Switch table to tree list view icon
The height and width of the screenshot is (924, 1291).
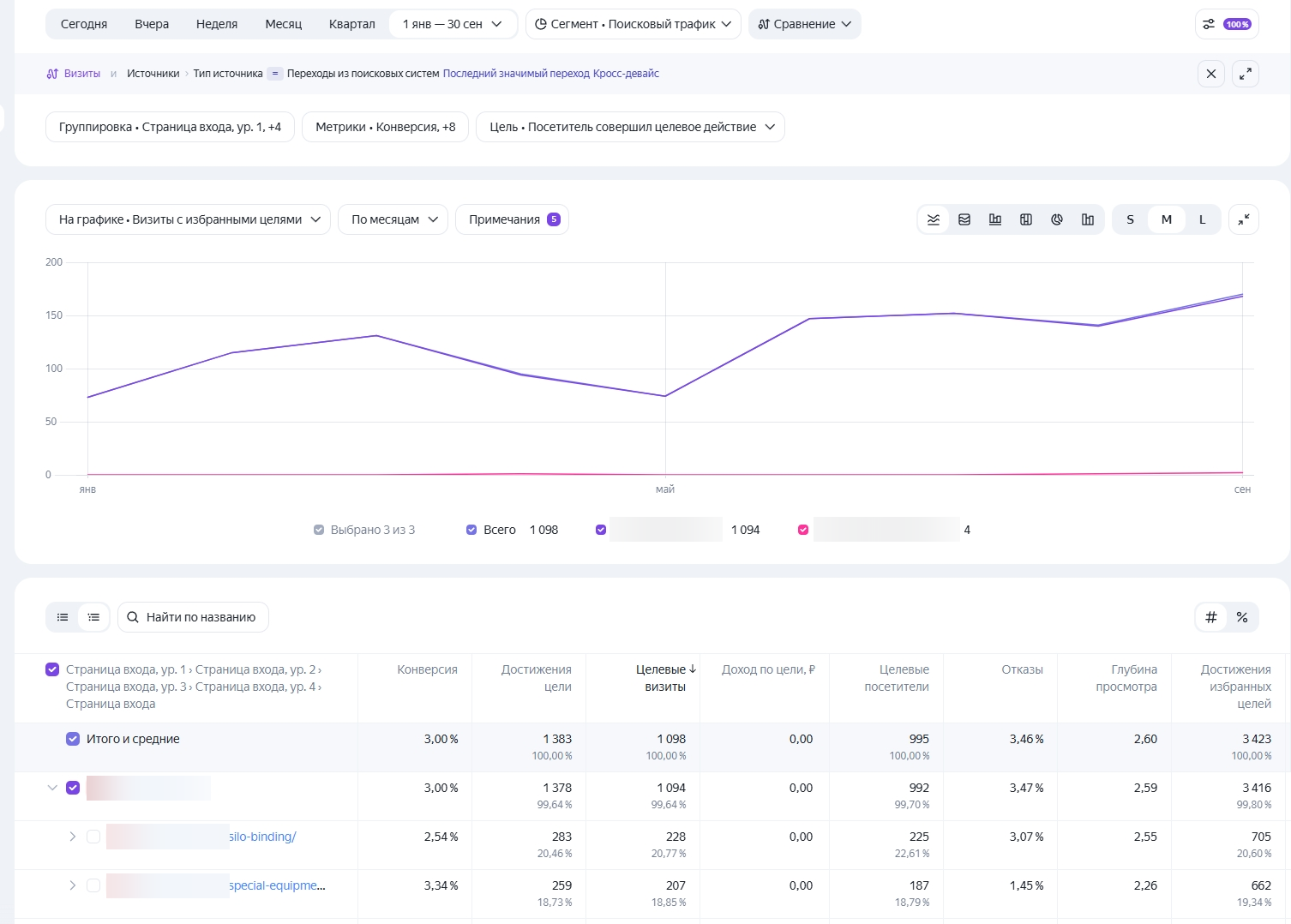pyautogui.click(x=93, y=617)
